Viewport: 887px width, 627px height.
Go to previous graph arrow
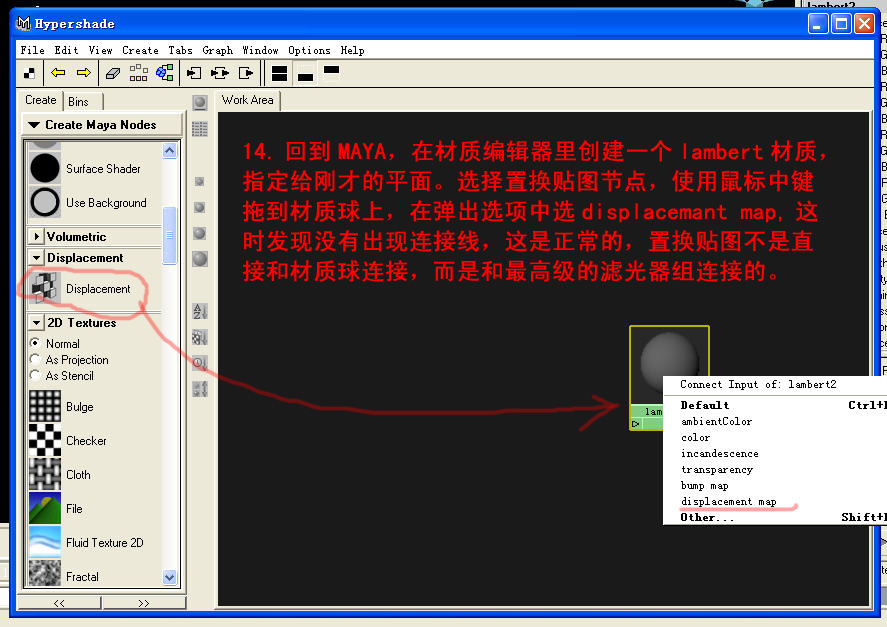pyautogui.click(x=58, y=72)
